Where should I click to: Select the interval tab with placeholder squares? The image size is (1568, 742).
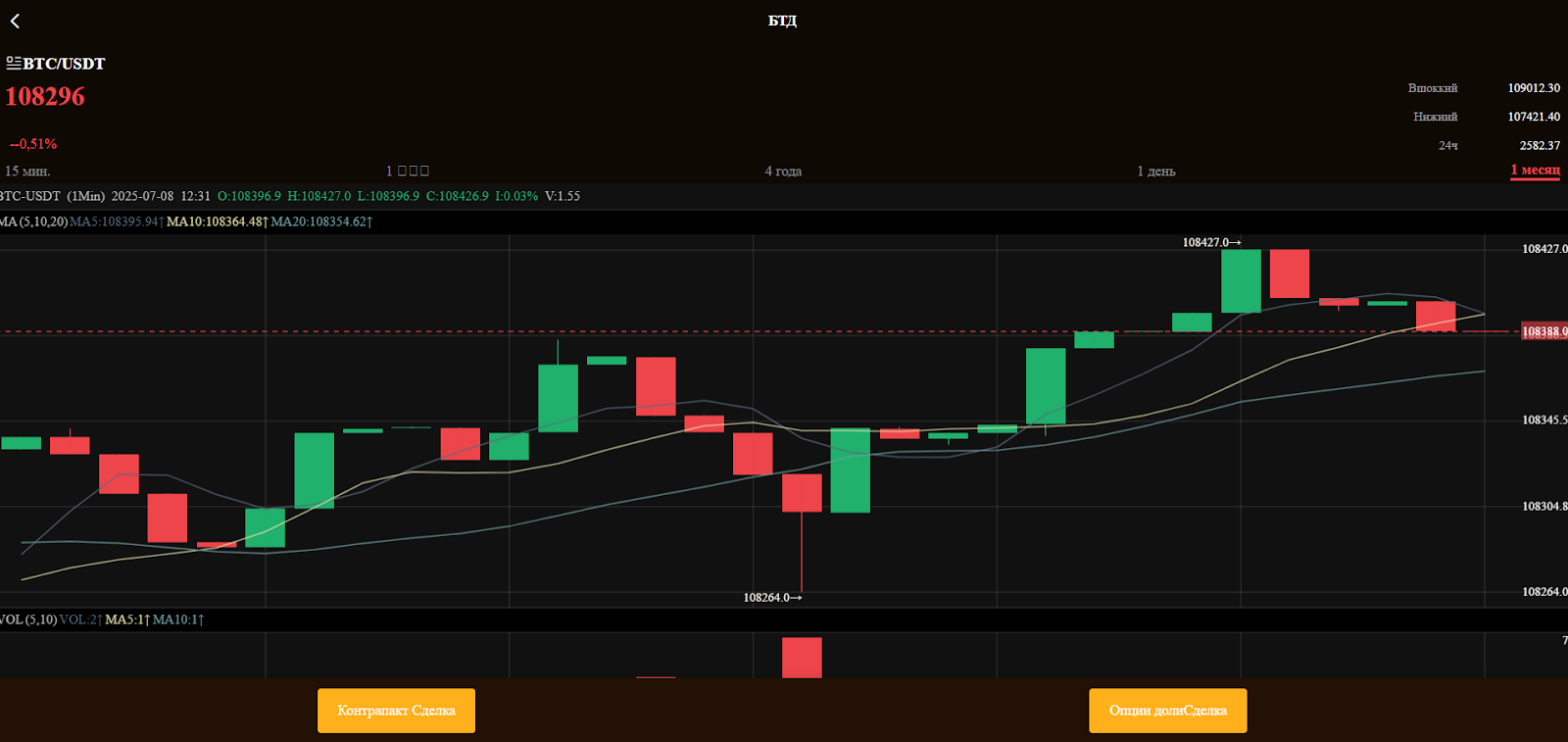pos(407,171)
